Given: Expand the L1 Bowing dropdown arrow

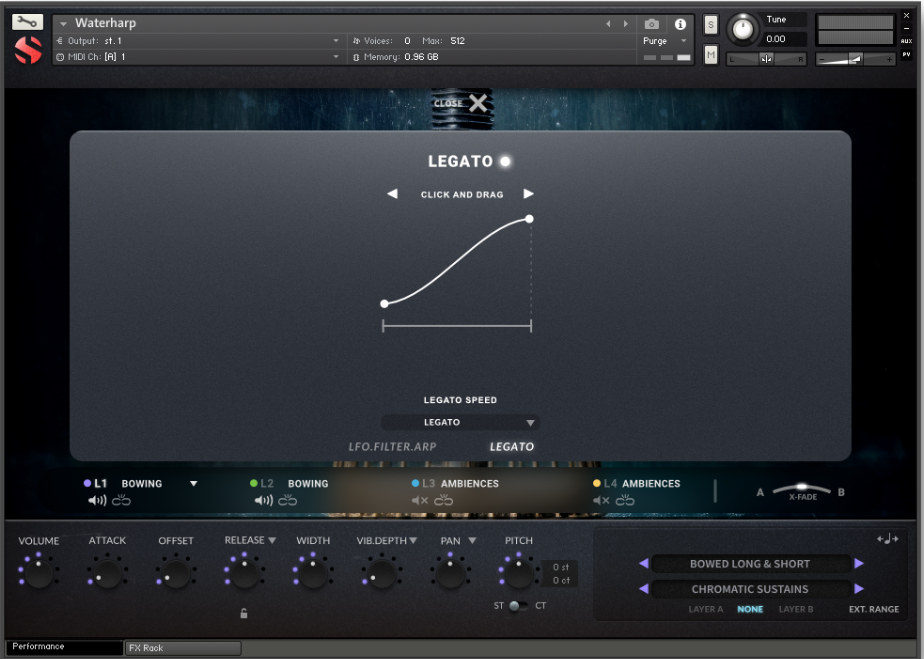Looking at the screenshot, I should (193, 483).
